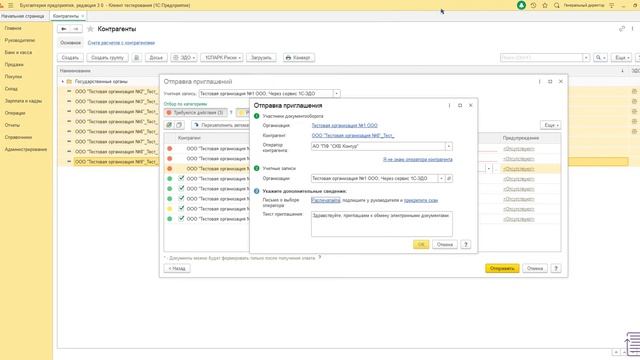The image size is (640, 360).
Task: Select Основное subtab of Контрагенты
Action: point(70,42)
